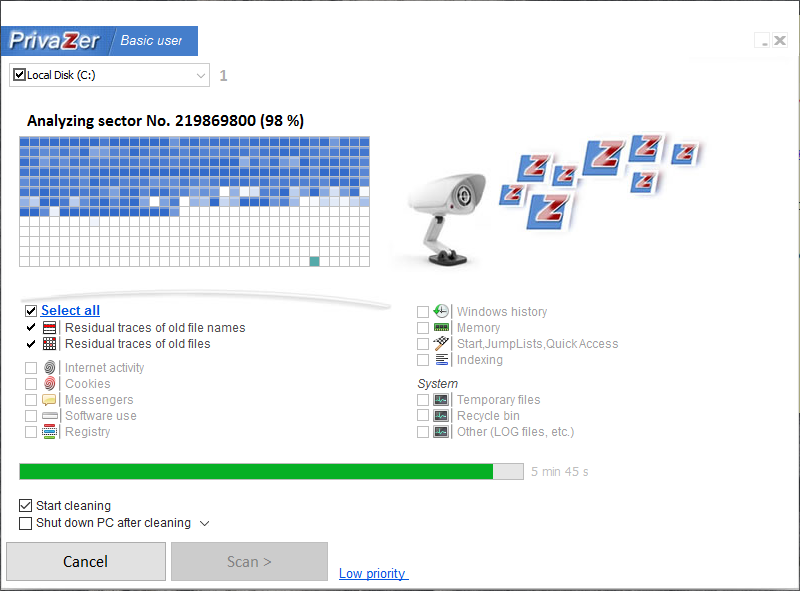Click the Start, JumpLists, Quick Access icon
800x591 pixels.
pyautogui.click(x=441, y=343)
